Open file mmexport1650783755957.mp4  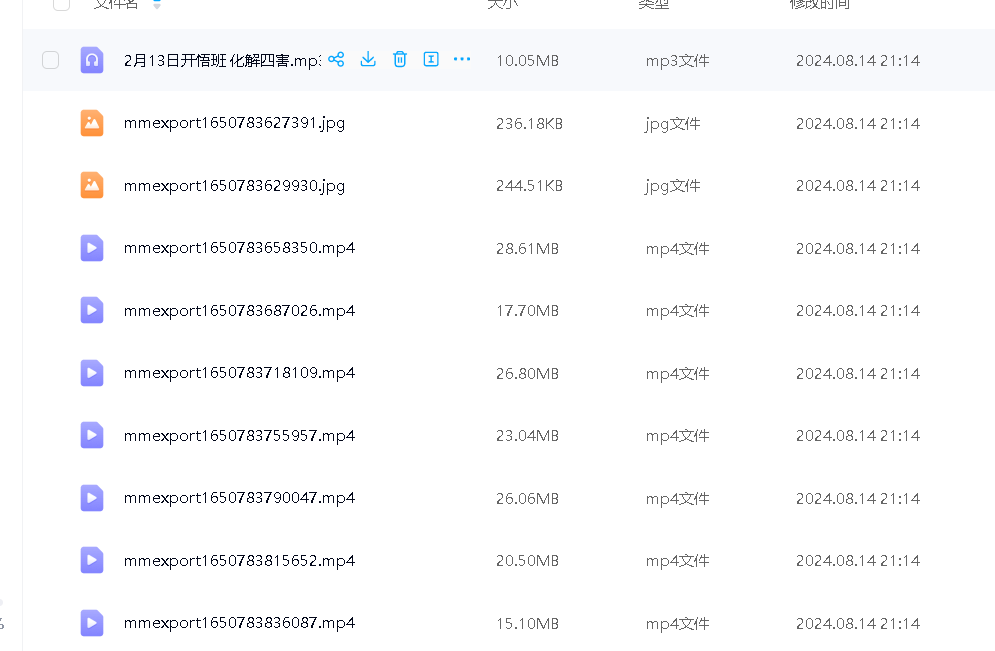point(239,436)
